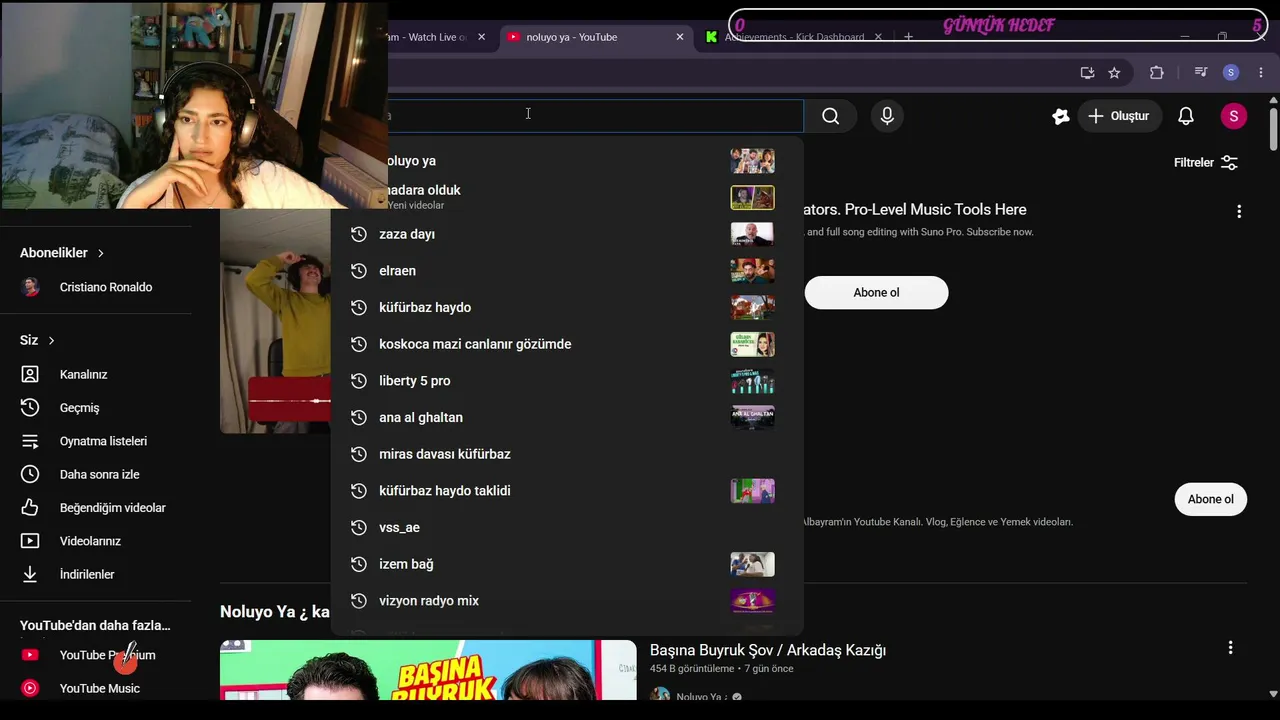This screenshot has height=720, width=1280.
Task: Select the suggestion 'küfürbaz haydo'
Action: click(x=567, y=307)
